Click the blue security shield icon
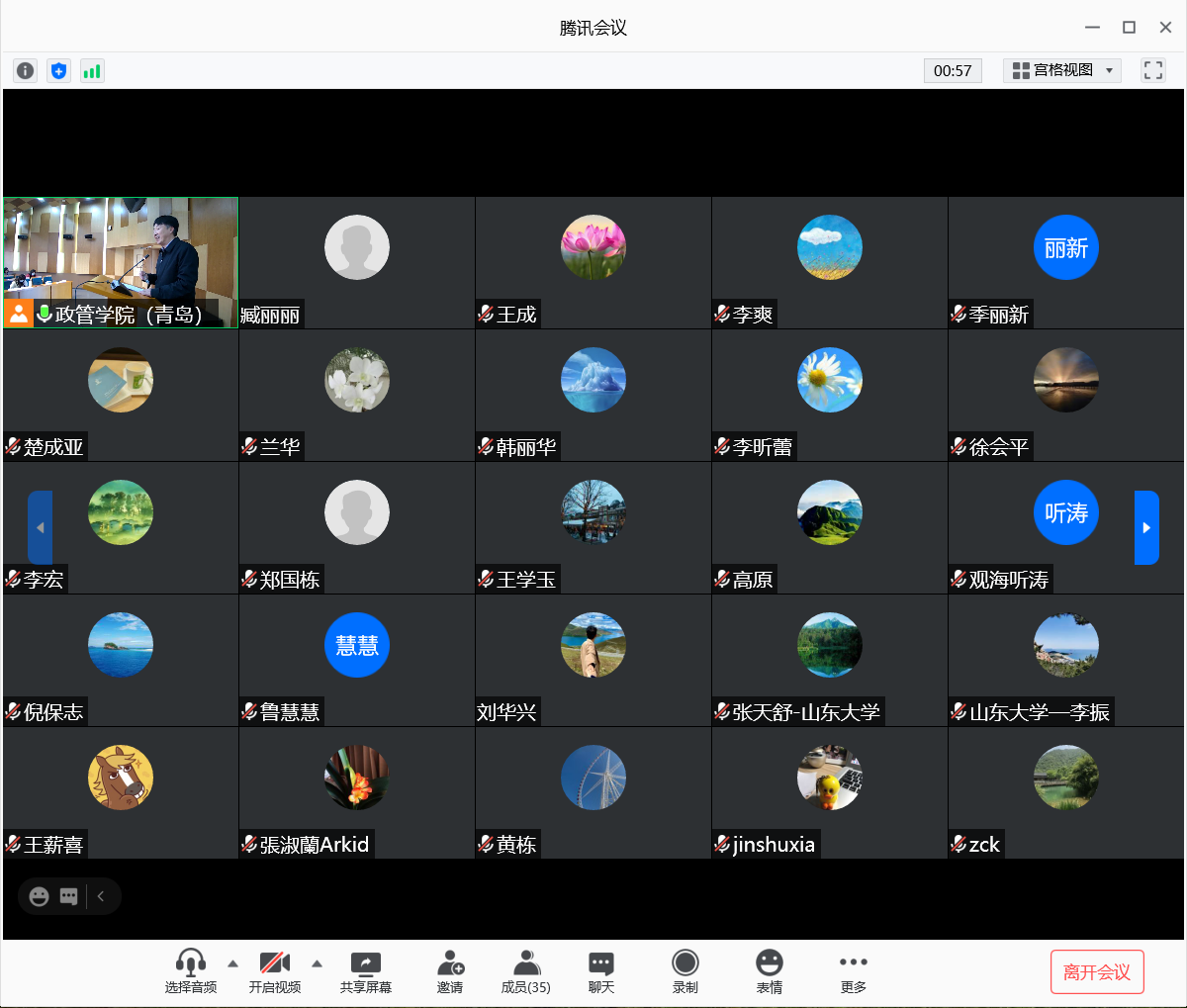The width and height of the screenshot is (1187, 1008). point(58,70)
